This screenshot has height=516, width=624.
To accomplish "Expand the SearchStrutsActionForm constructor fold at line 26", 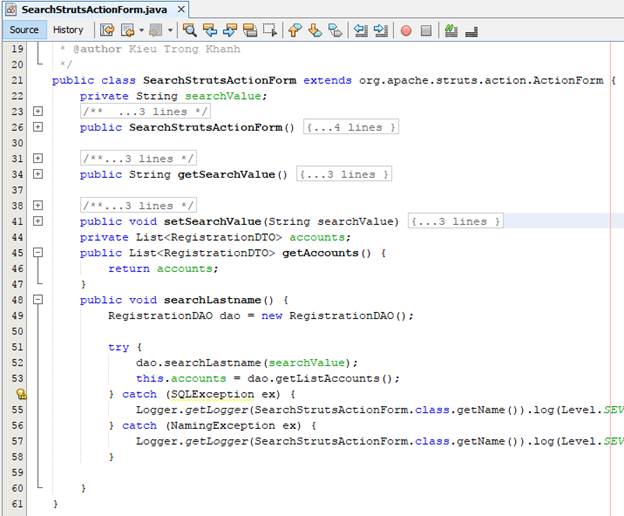I will (x=38, y=127).
